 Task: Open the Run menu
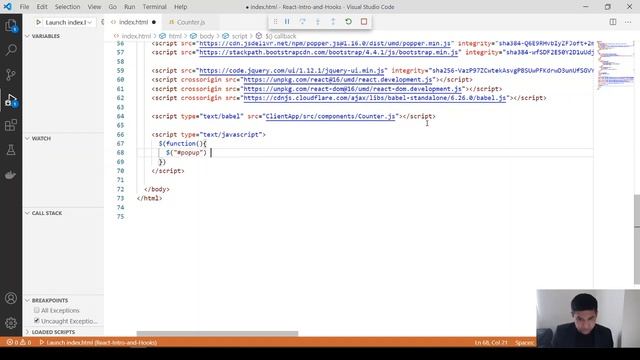(129, 7)
